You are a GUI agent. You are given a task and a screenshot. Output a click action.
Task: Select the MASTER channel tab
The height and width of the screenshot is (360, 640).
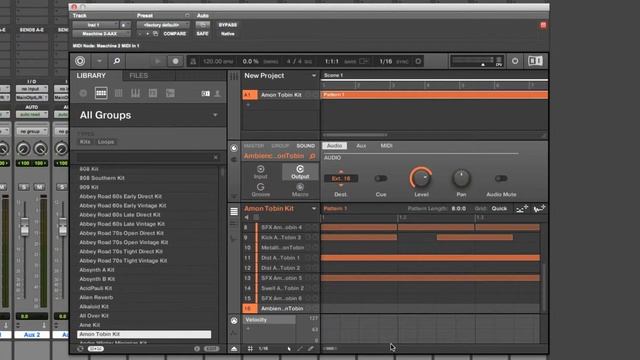(x=254, y=146)
